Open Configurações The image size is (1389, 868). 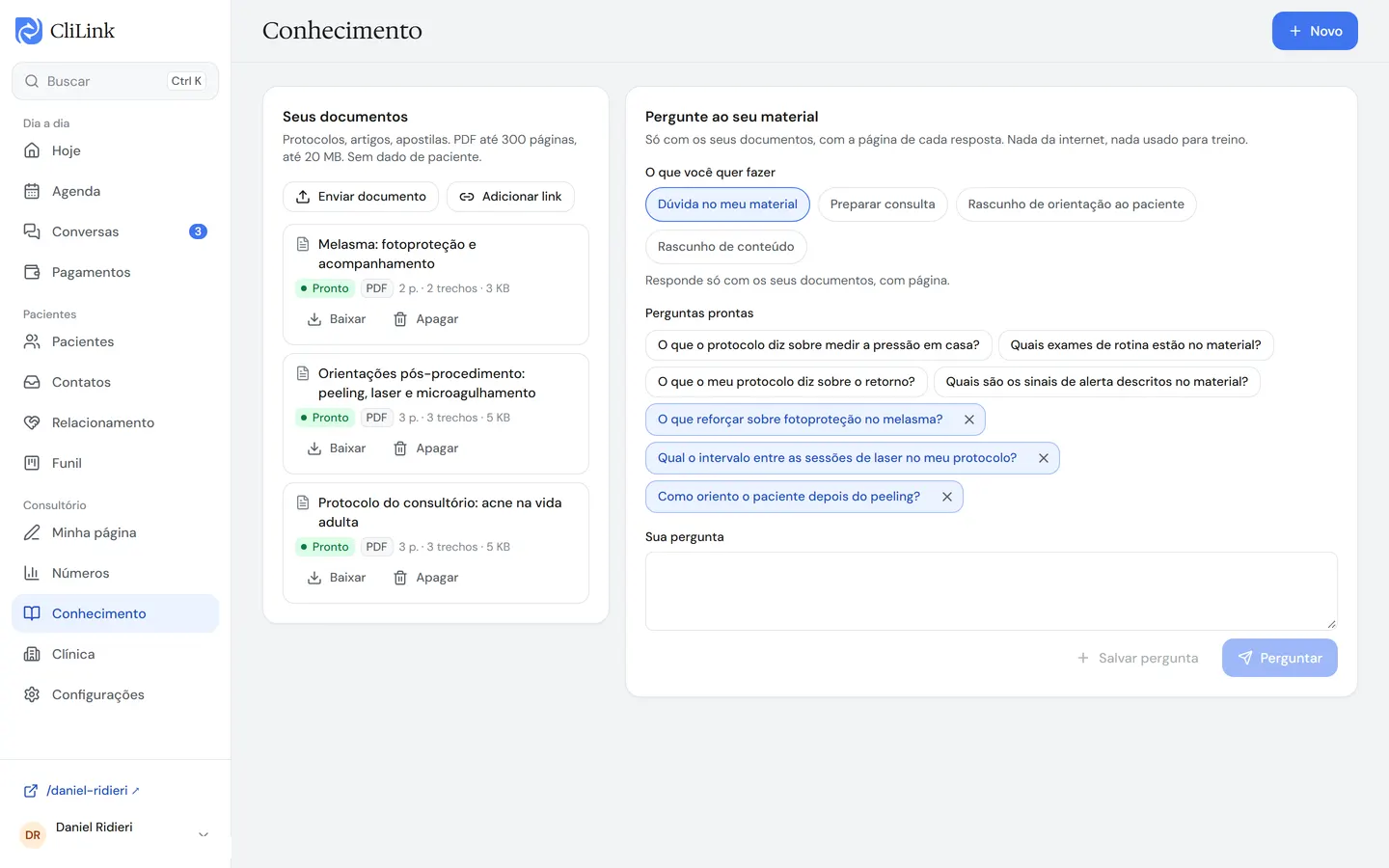[x=115, y=694]
